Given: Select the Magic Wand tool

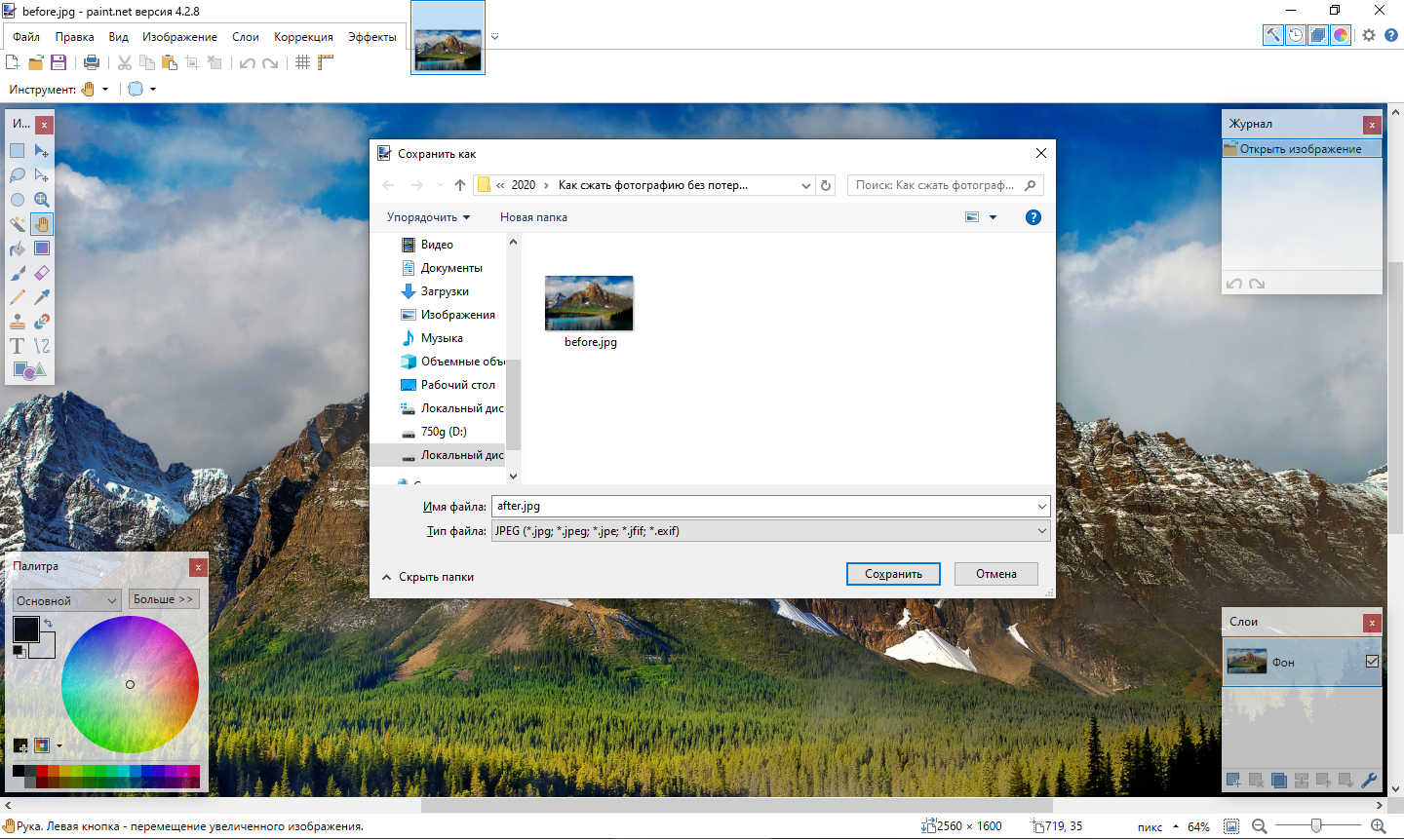Looking at the screenshot, I should (18, 224).
